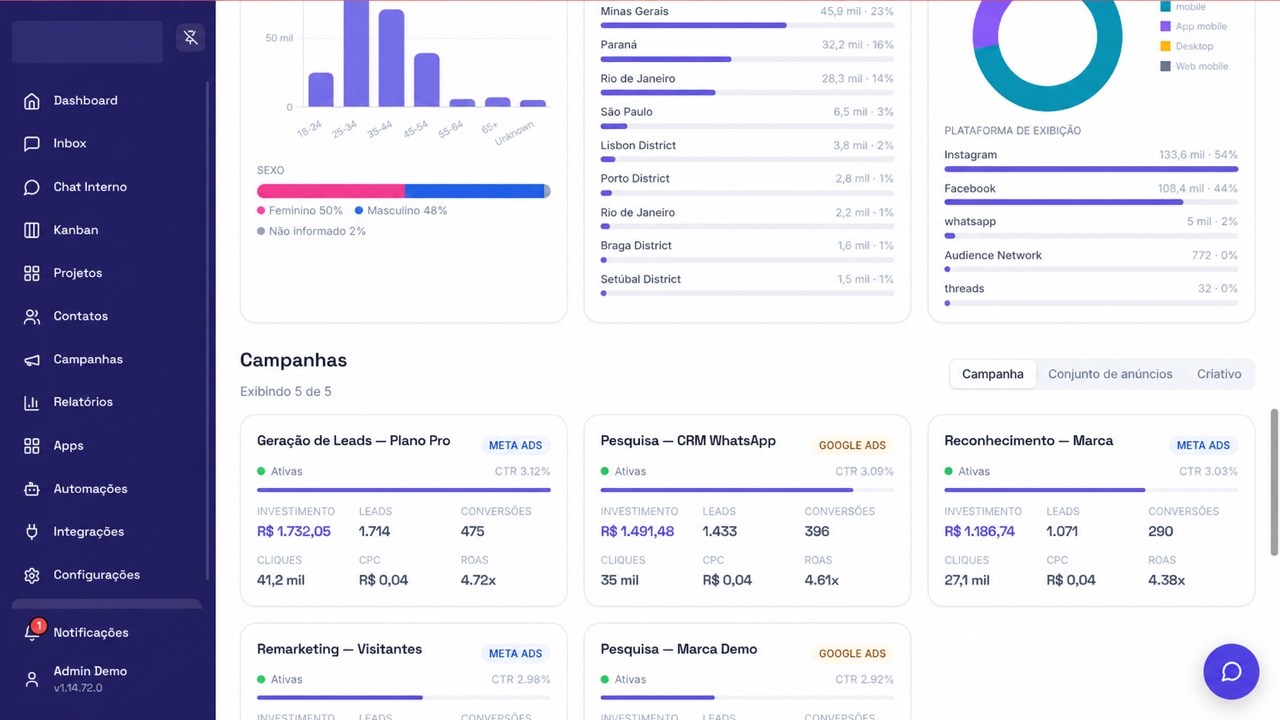Click the Admin Demo user avatar icon
The width and height of the screenshot is (1280, 720).
[x=32, y=679]
